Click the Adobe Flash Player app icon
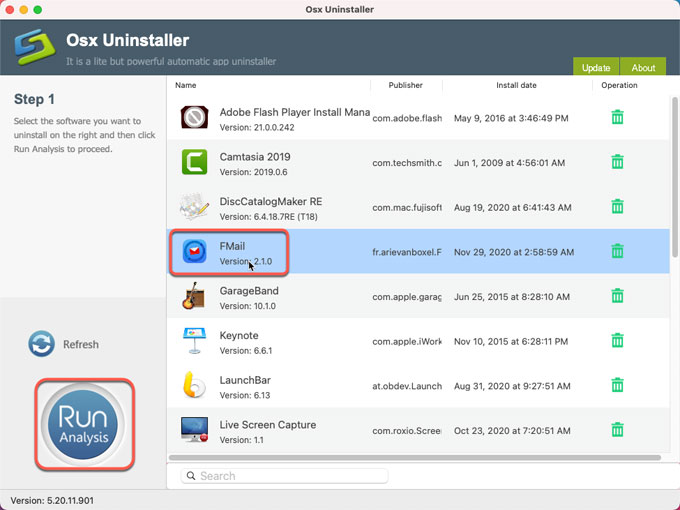The image size is (680, 510). pos(194,118)
